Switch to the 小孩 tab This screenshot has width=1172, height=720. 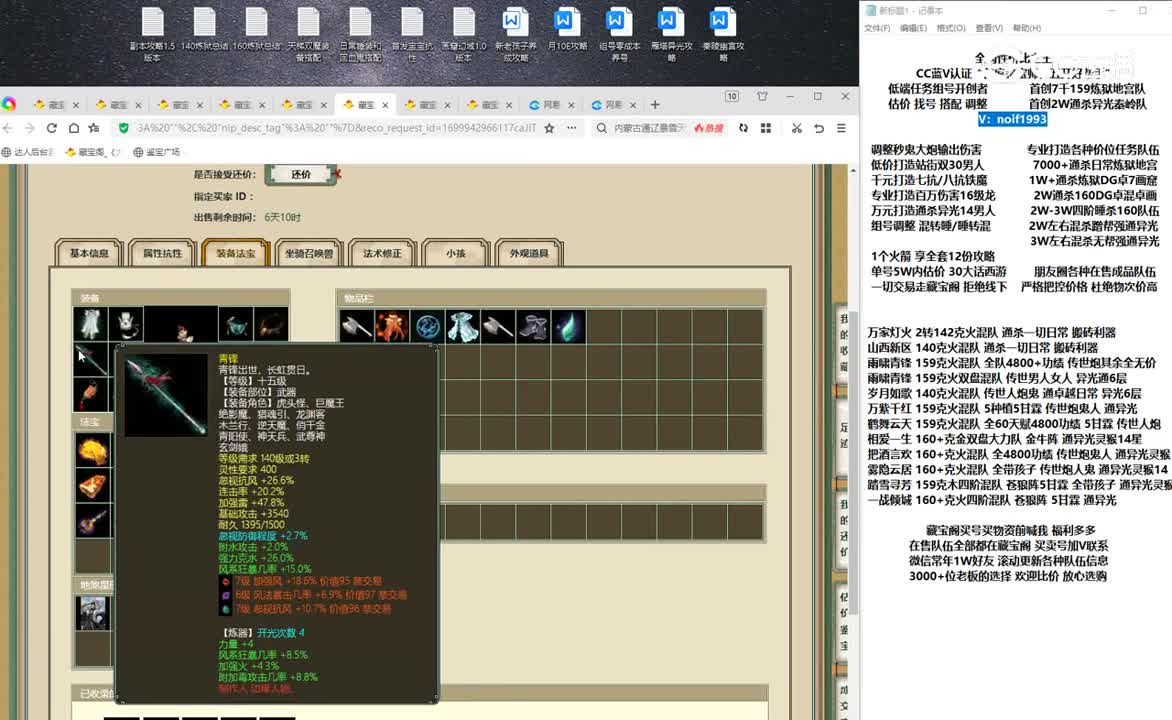[455, 253]
